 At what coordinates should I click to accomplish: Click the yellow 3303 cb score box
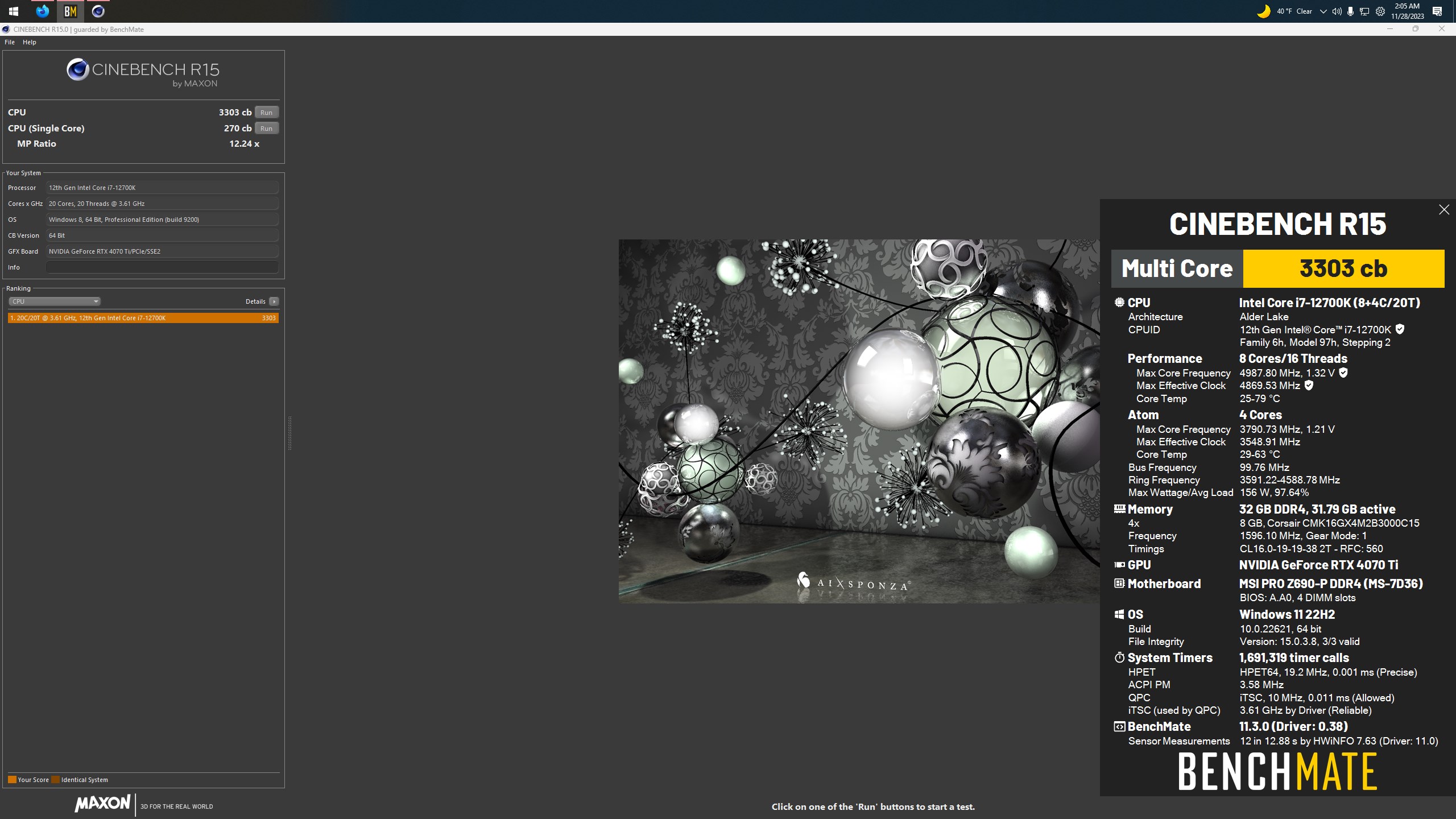coord(1343,268)
